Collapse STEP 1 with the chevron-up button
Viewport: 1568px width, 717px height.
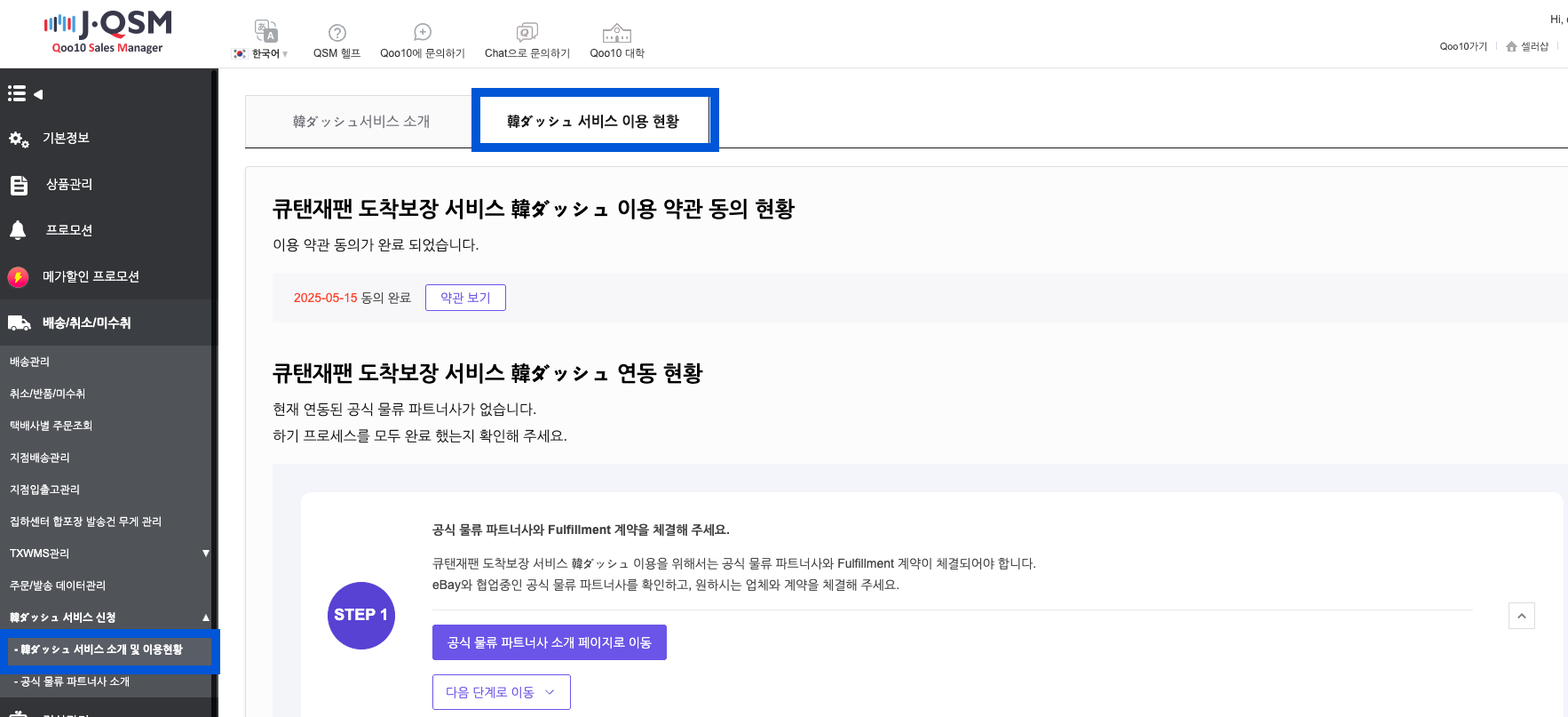[x=1522, y=616]
